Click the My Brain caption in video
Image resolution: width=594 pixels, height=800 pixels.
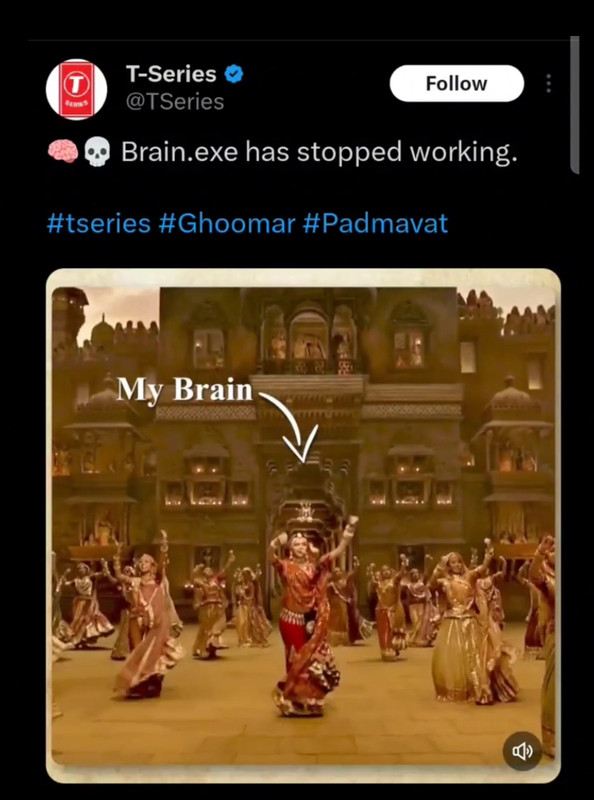(x=185, y=390)
